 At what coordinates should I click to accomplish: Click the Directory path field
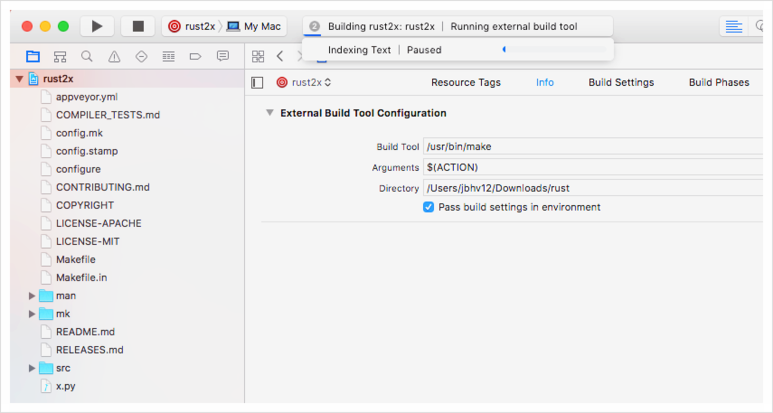593,188
